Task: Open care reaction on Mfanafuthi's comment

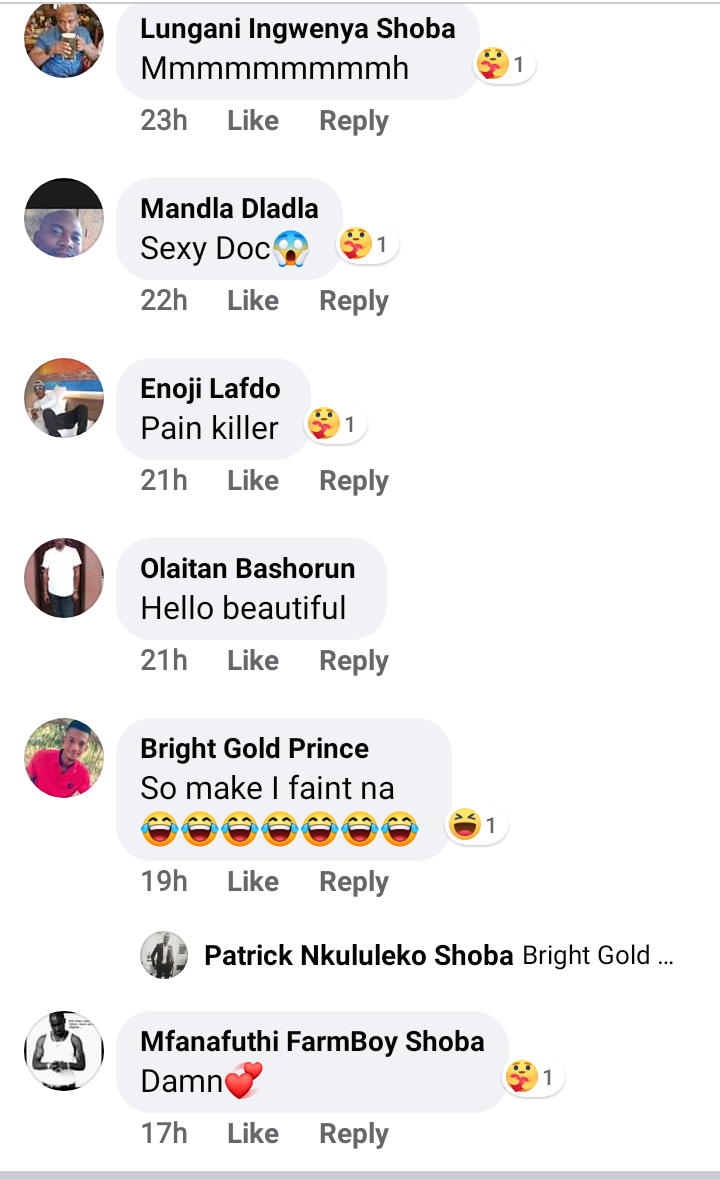Action: coord(531,1077)
